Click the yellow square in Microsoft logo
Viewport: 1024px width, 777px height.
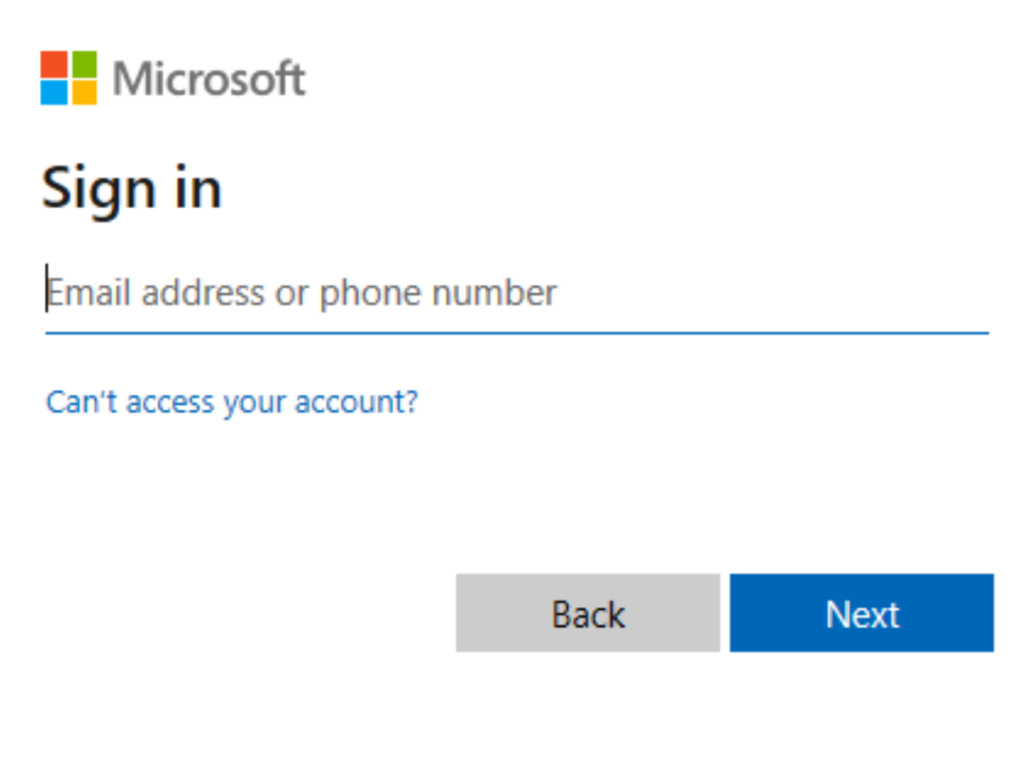coord(84,92)
